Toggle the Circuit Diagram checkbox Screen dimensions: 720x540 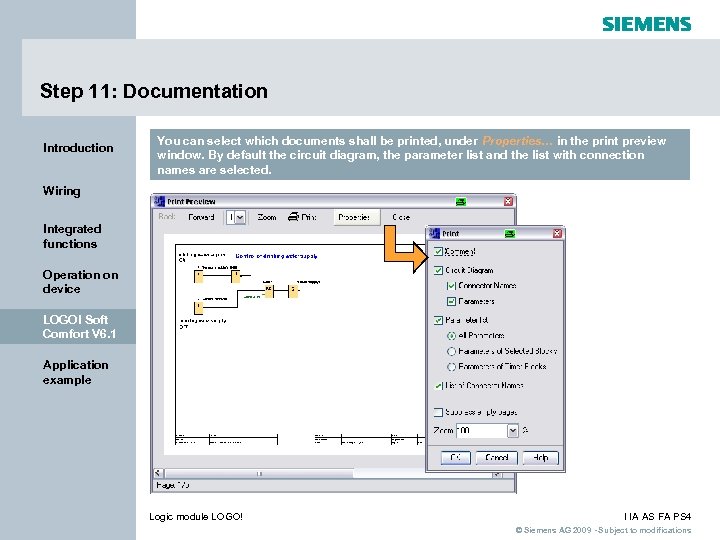click(x=438, y=270)
